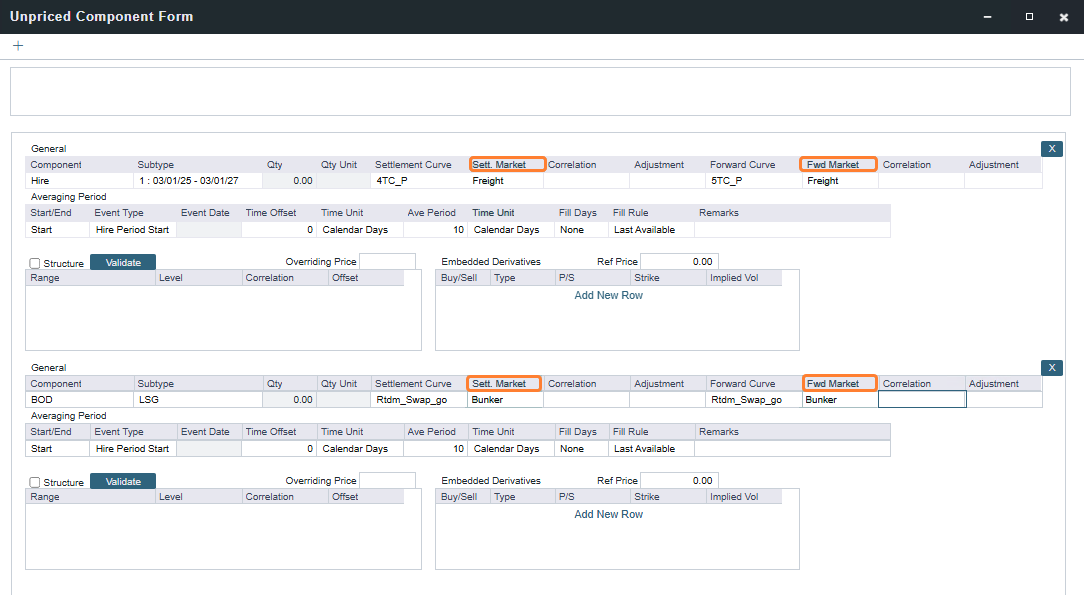
Task: Click the Ref Price field in BOD section
Action: pos(679,481)
